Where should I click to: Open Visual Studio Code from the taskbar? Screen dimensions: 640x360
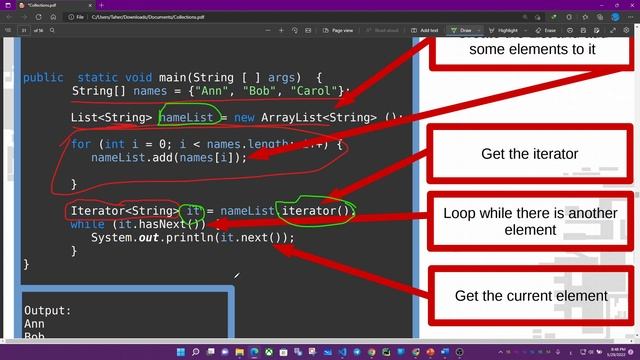[342, 352]
